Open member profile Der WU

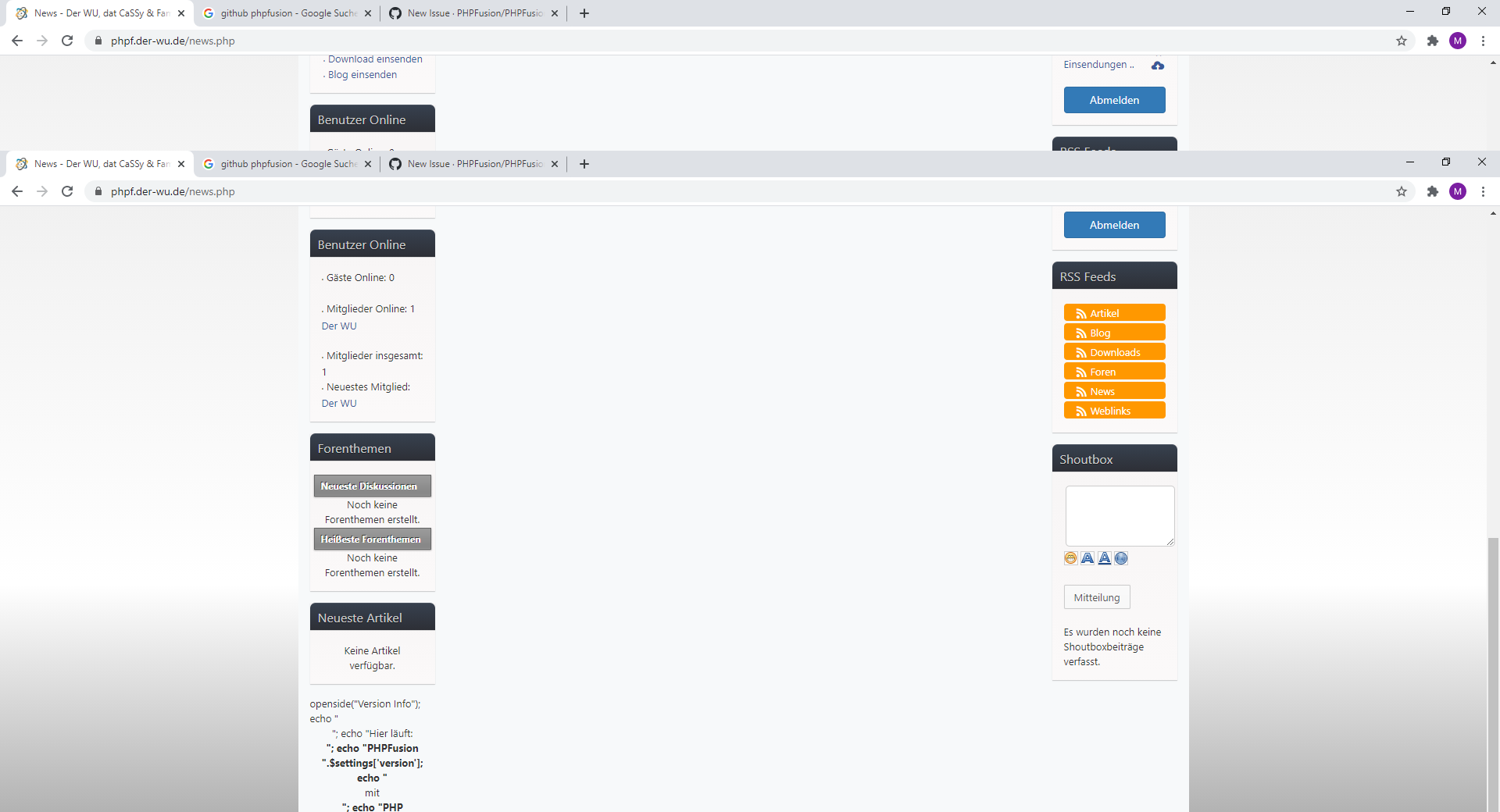pos(339,326)
